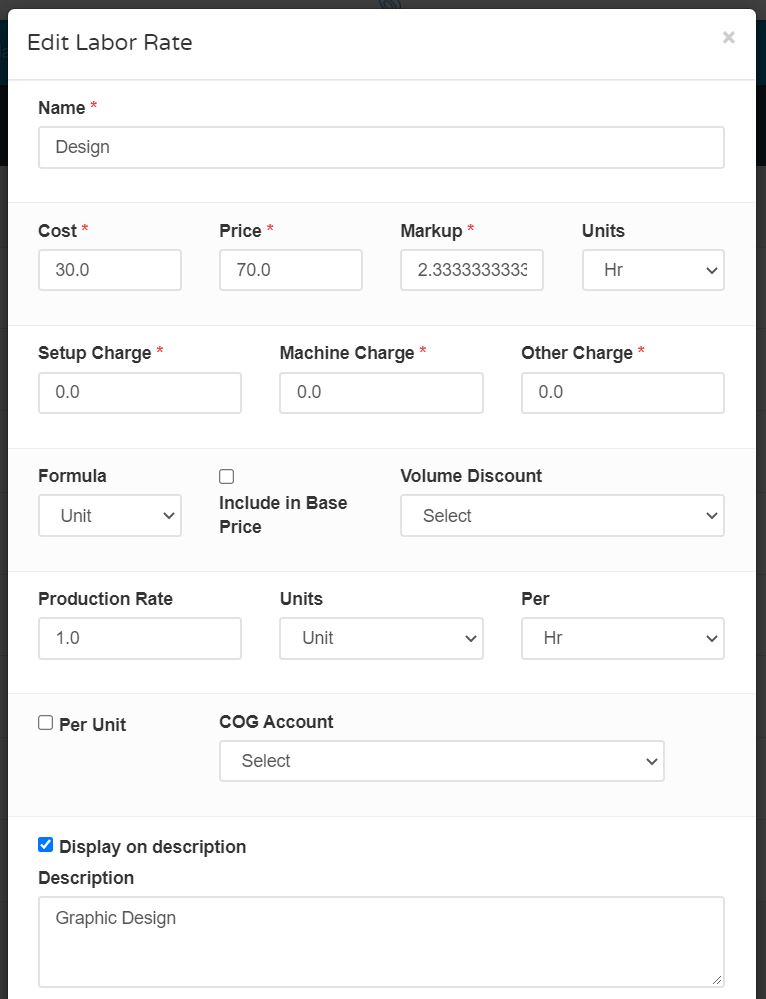Click the Description textarea with Graphic Design
The height and width of the screenshot is (999, 766).
381,942
